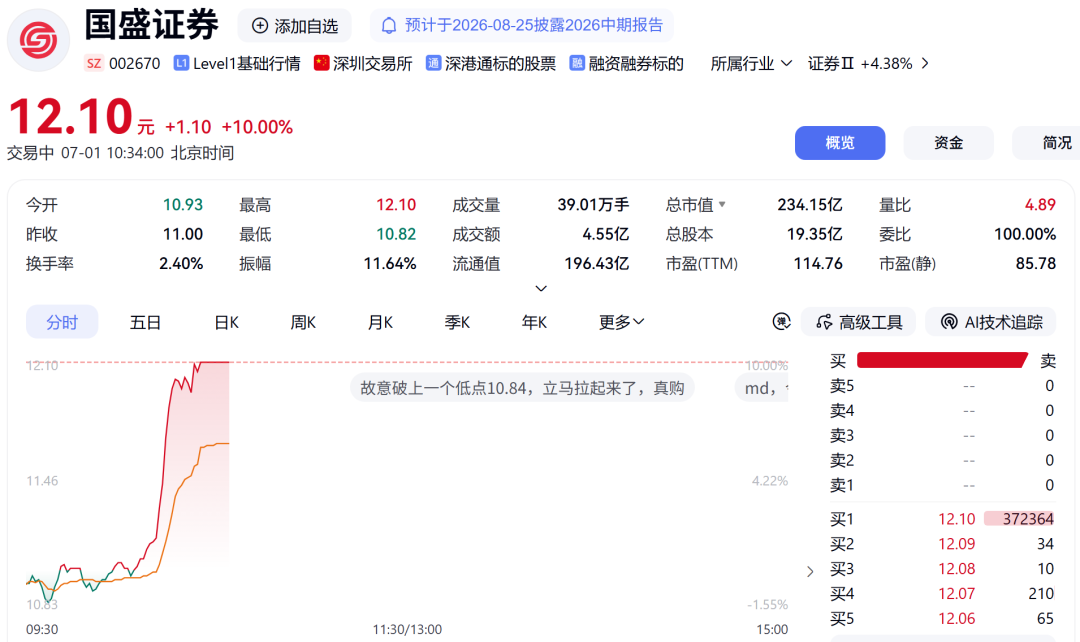Screen dimensions: 1080x642
Task: Add stock via 添加自选 button
Action: click(295, 26)
